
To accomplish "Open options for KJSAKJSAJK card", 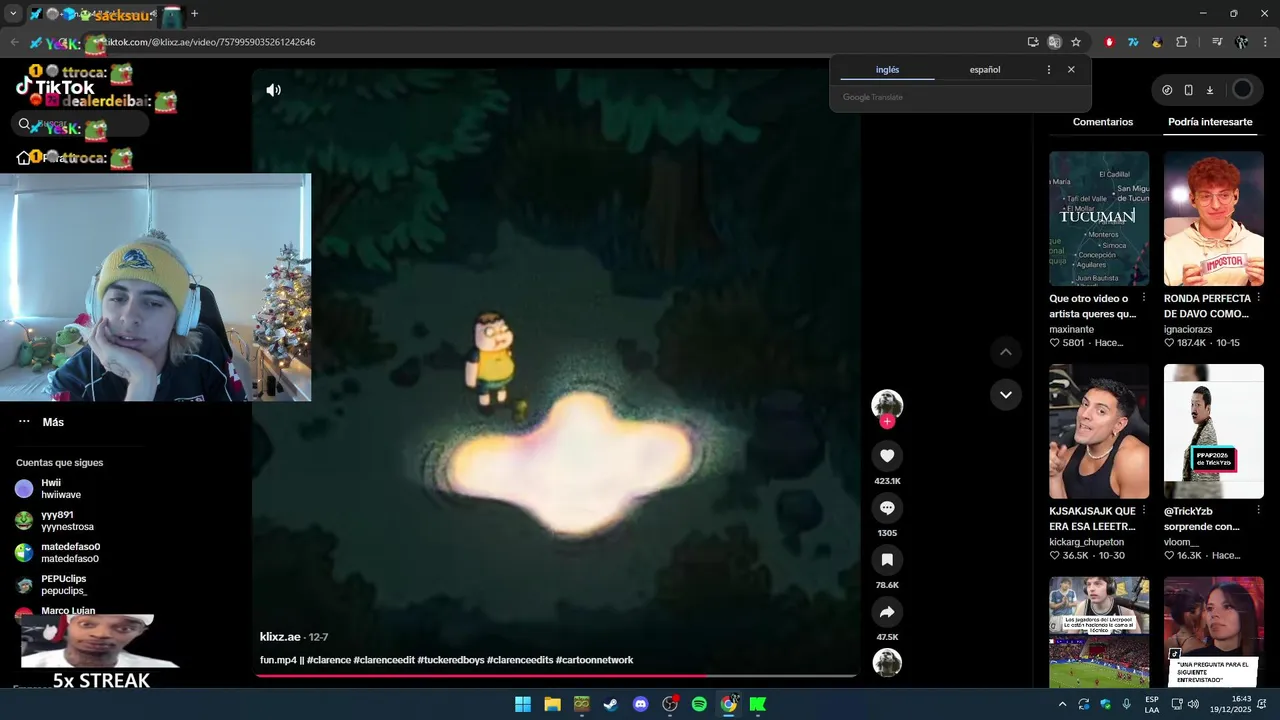I will [x=1144, y=511].
